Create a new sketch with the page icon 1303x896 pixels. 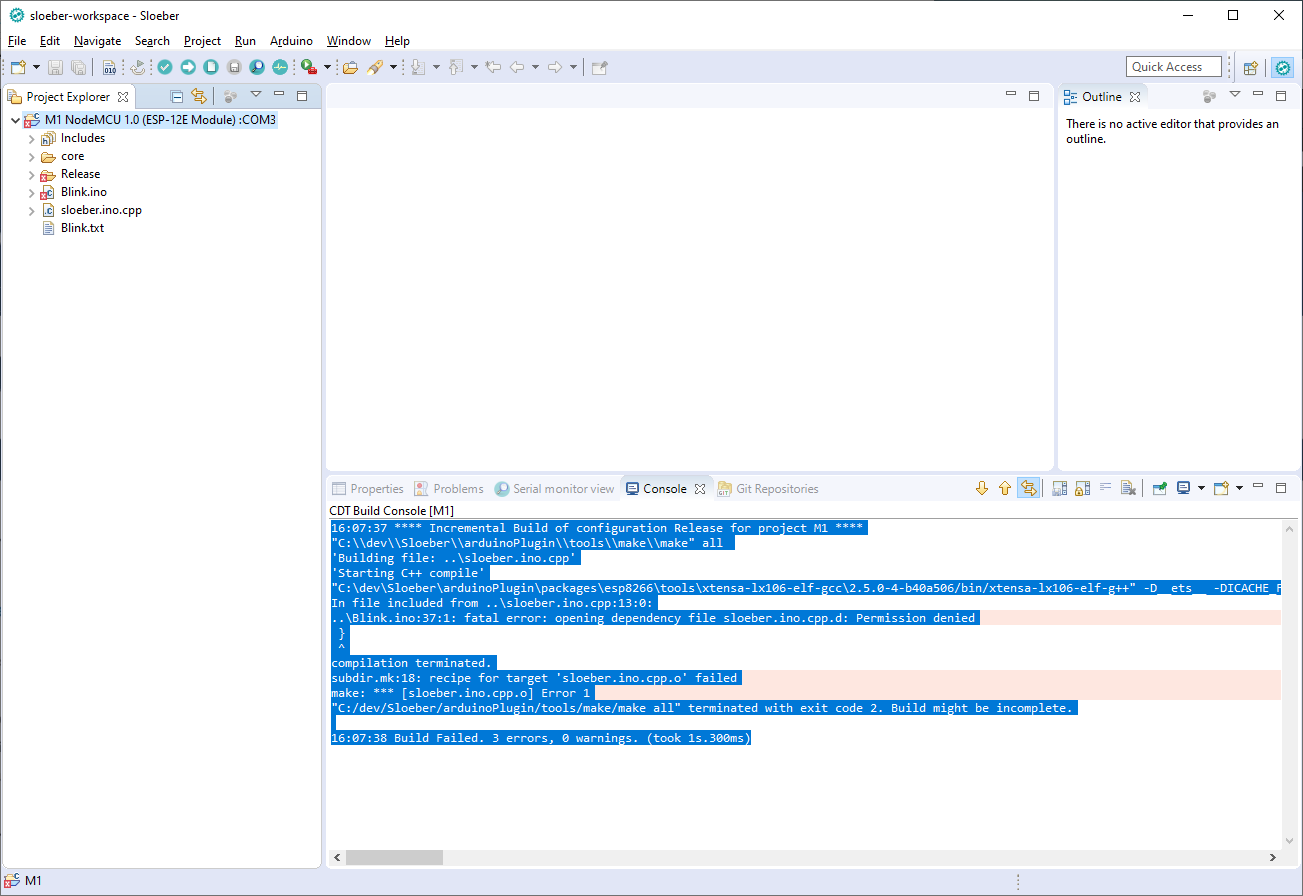point(211,67)
